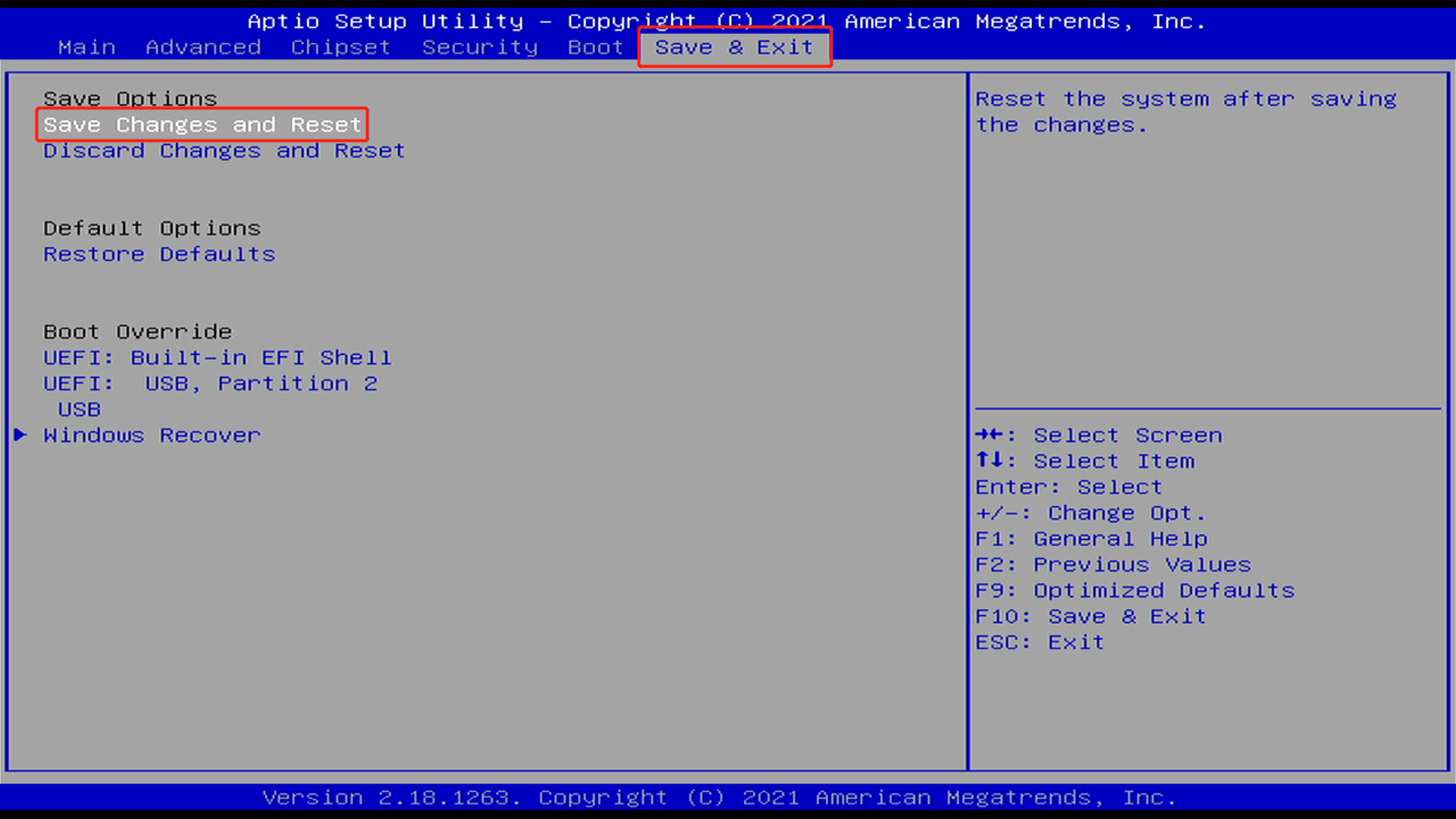Click Restore Defaults option
The height and width of the screenshot is (819, 1456).
click(159, 254)
